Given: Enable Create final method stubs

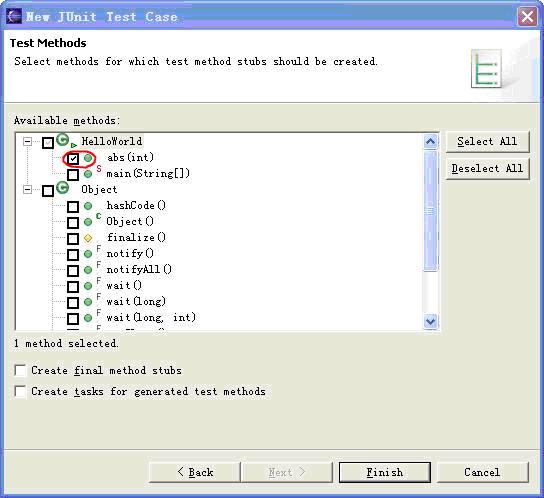Looking at the screenshot, I should click(x=20, y=370).
